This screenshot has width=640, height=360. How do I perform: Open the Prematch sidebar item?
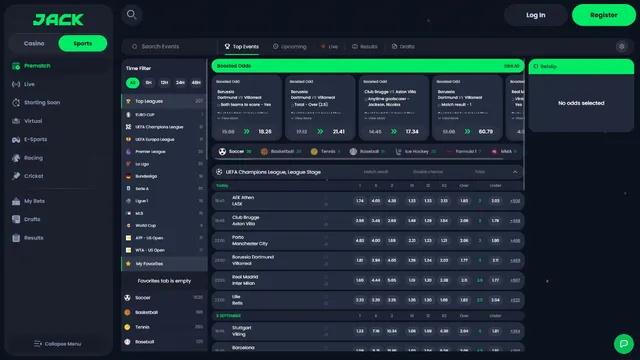[59, 66]
